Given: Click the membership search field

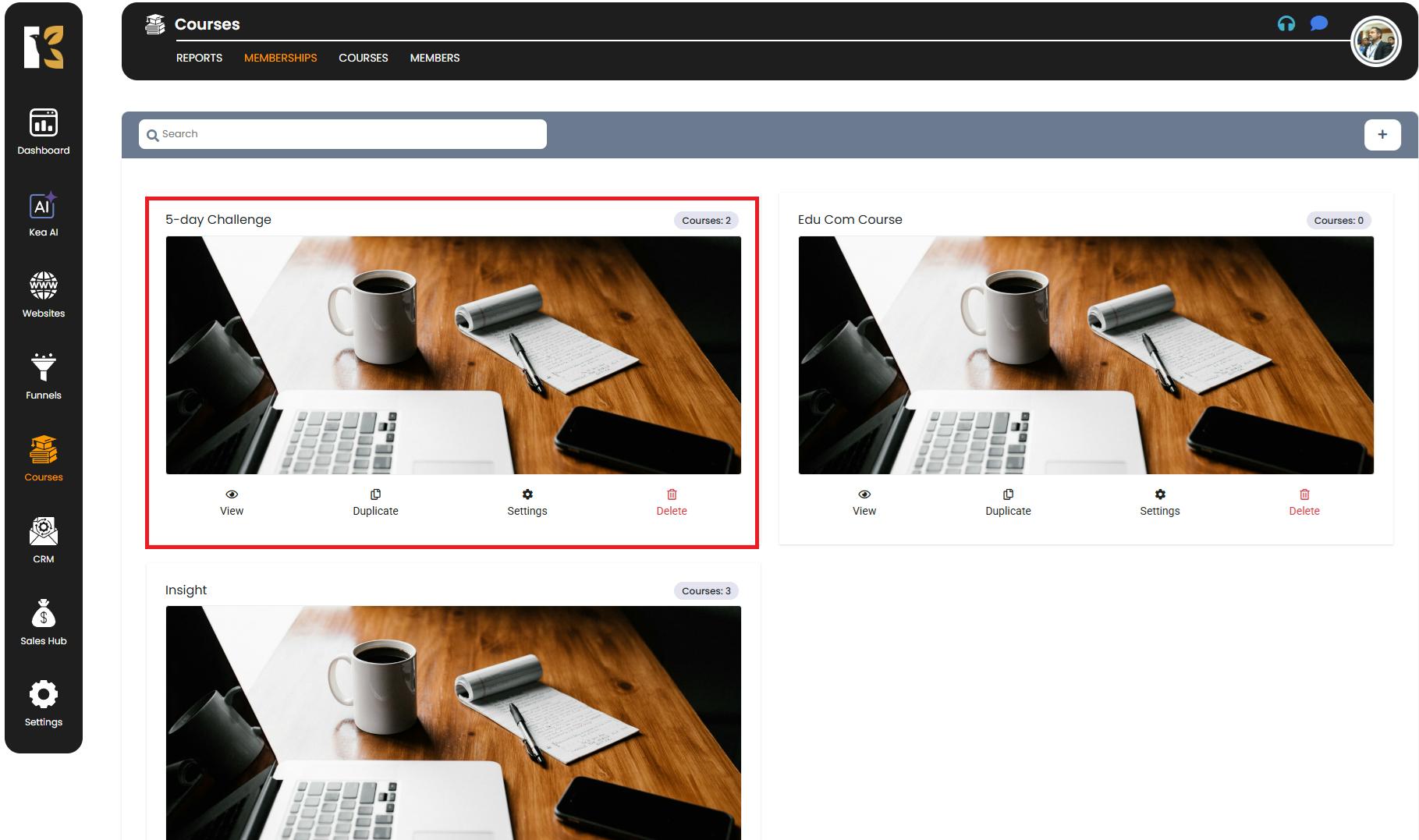Looking at the screenshot, I should (343, 134).
